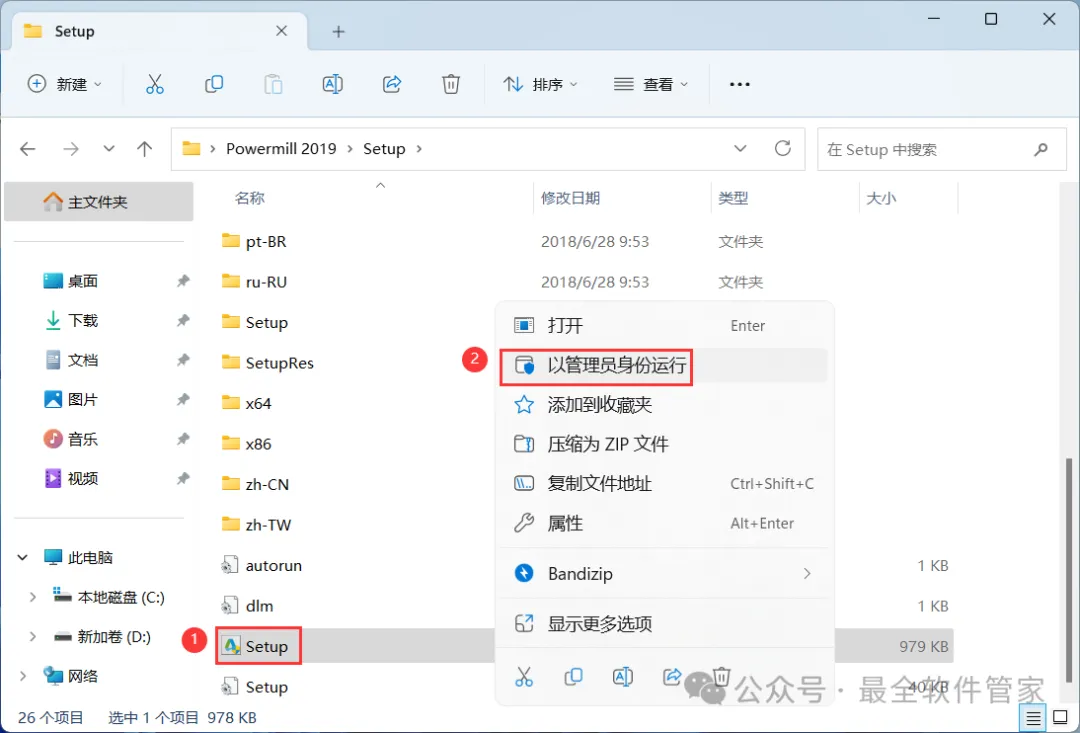Click the Delete trash icon in the toolbar
This screenshot has width=1080, height=733.
[451, 84]
